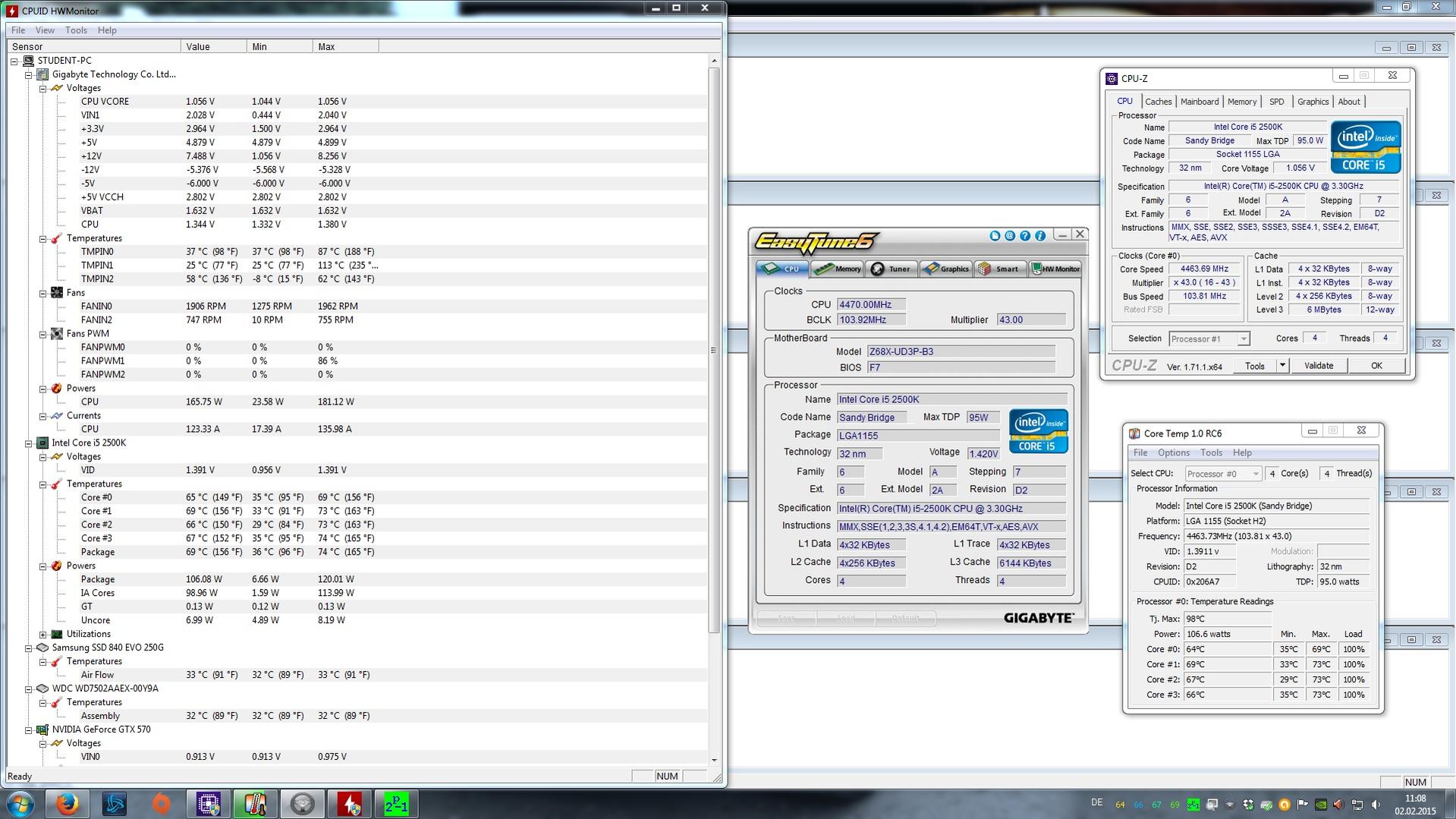1456x819 pixels.
Task: Select the Graphics tab in EasyTune6
Action: [946, 269]
